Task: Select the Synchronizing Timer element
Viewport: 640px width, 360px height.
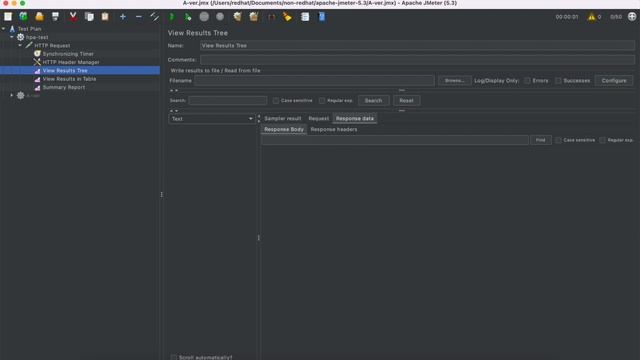Action: (68, 54)
